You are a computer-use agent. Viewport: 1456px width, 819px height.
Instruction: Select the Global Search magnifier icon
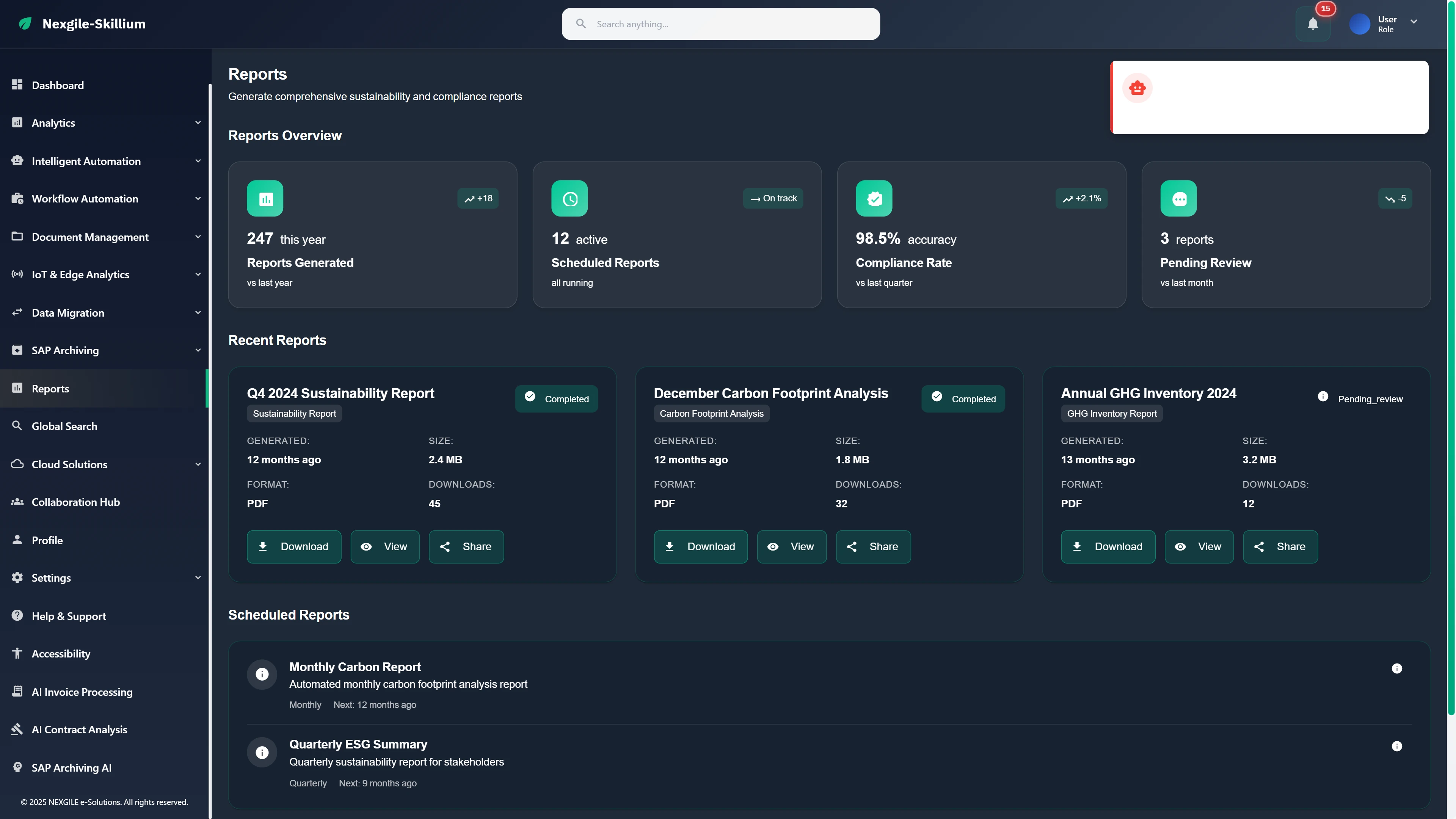17,425
